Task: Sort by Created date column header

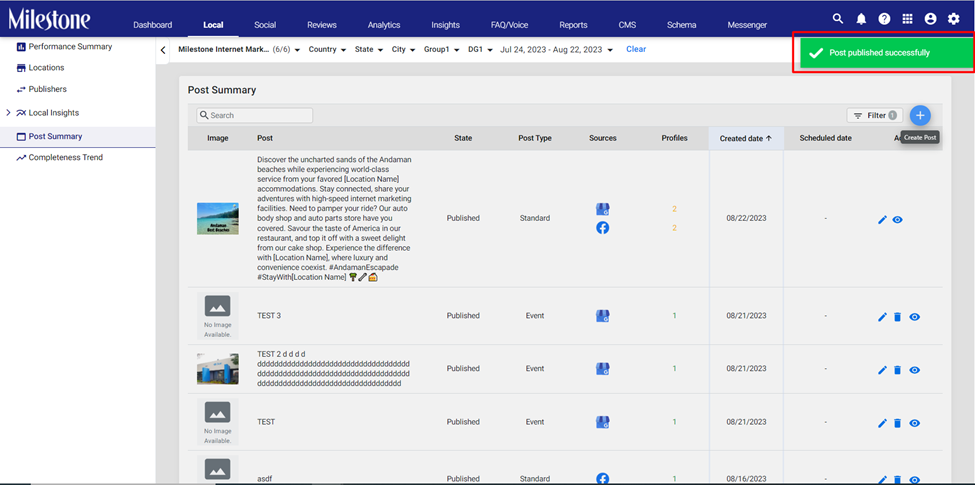Action: click(746, 139)
